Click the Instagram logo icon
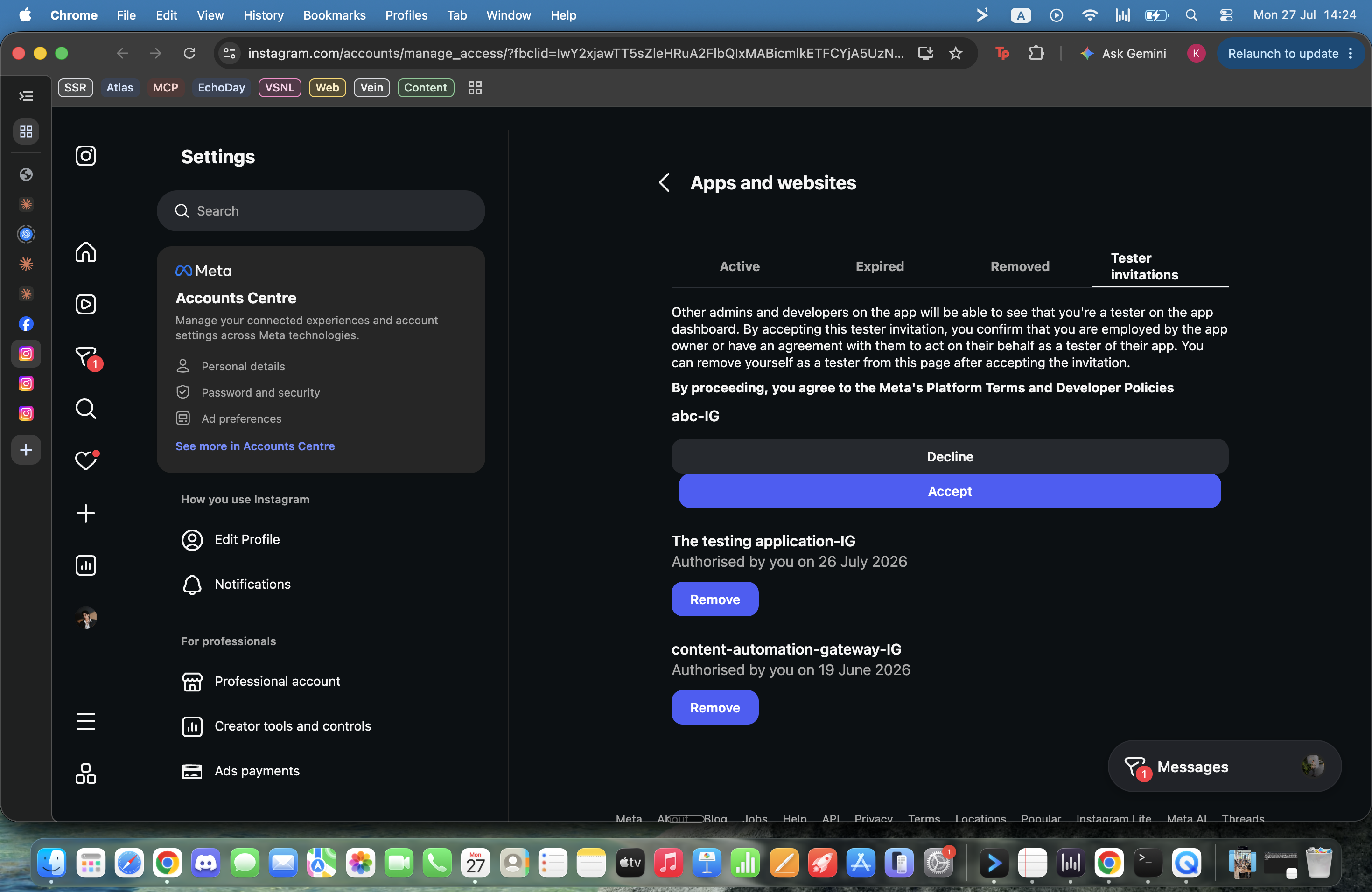Image resolution: width=1372 pixels, height=892 pixels. coord(86,155)
